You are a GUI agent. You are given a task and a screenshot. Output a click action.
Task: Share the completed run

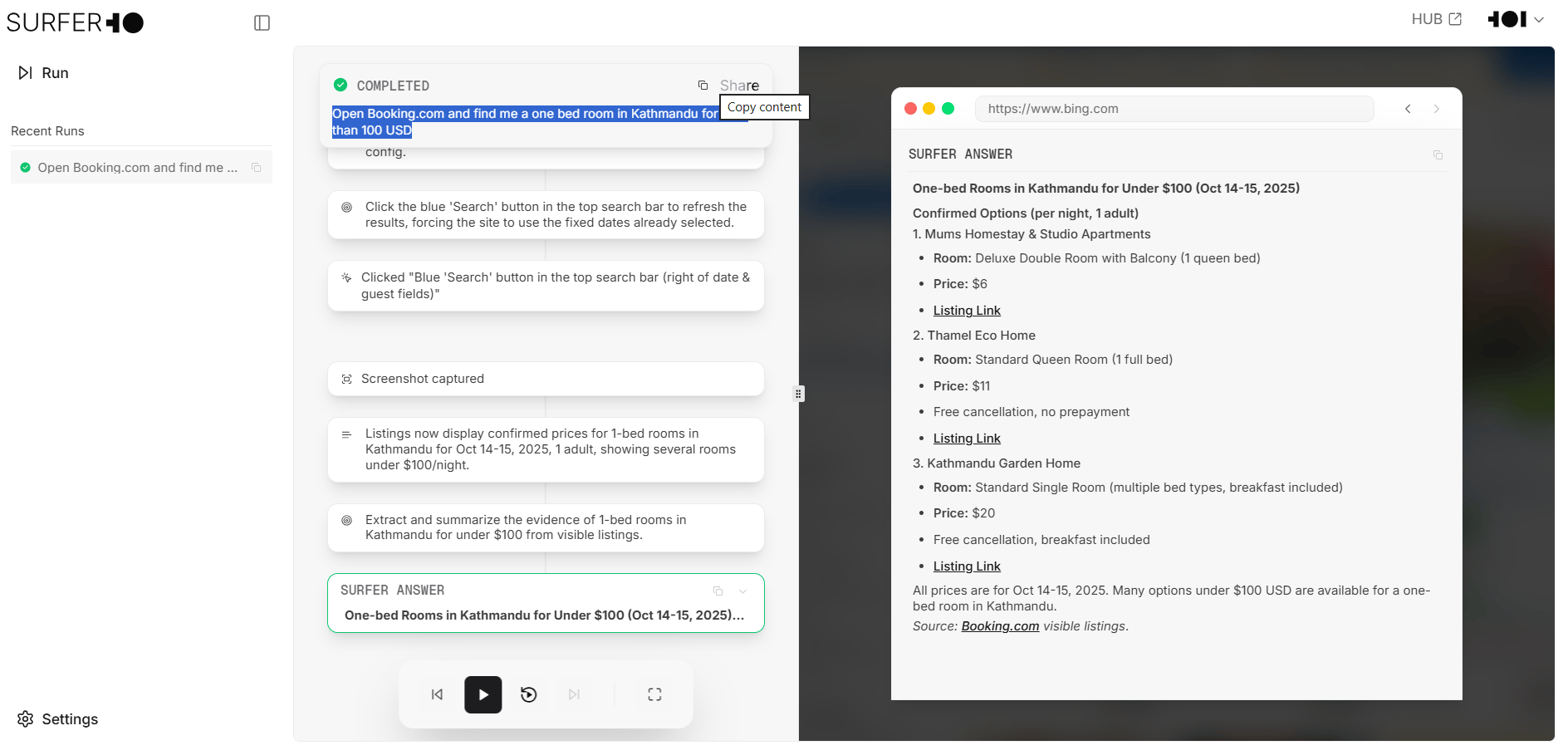click(x=739, y=86)
